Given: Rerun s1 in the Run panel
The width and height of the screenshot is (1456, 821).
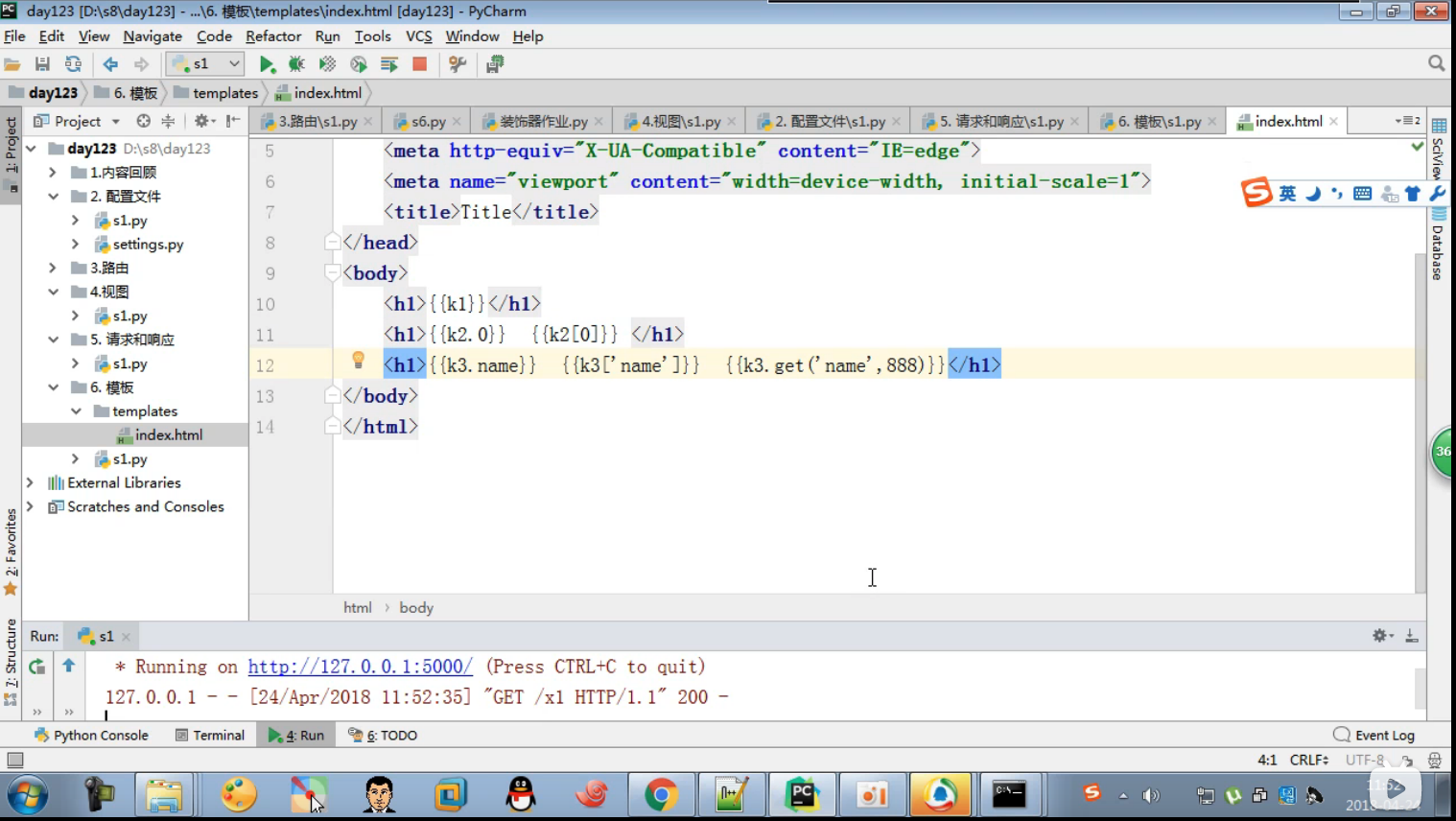Looking at the screenshot, I should [x=36, y=667].
